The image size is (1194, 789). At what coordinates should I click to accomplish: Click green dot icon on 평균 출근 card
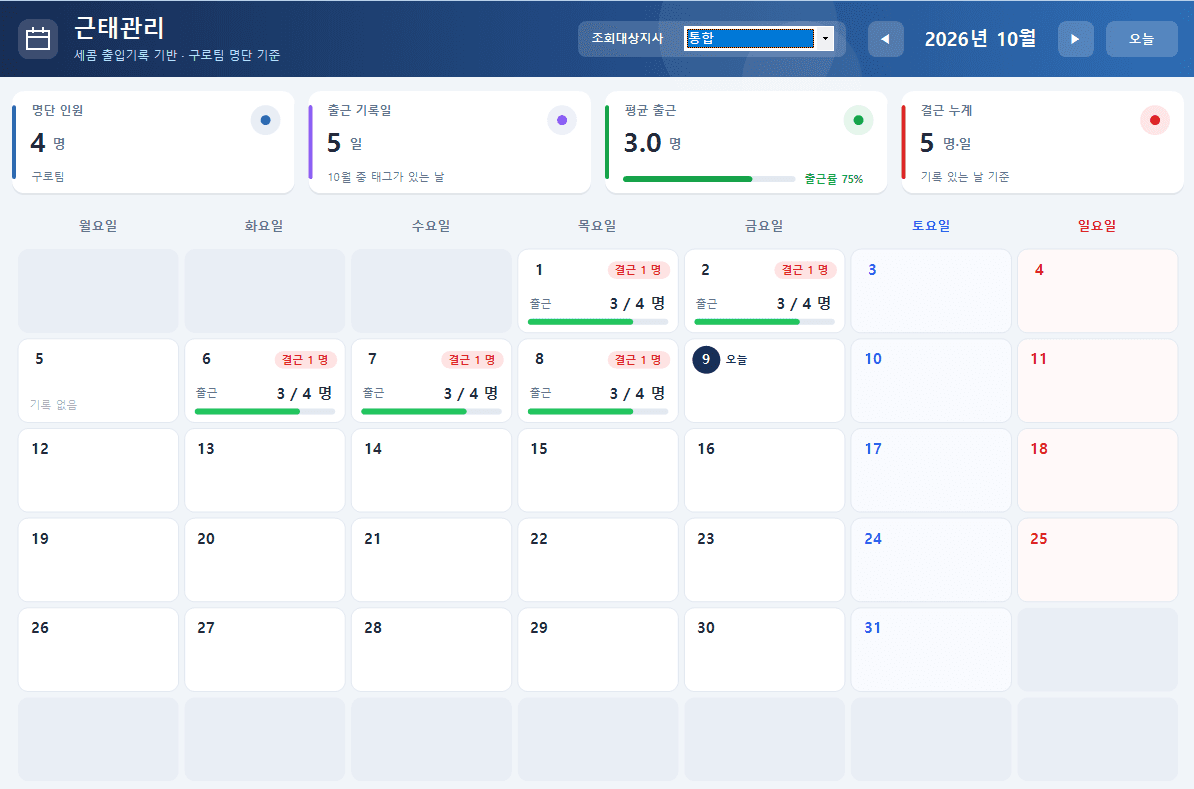point(858,120)
